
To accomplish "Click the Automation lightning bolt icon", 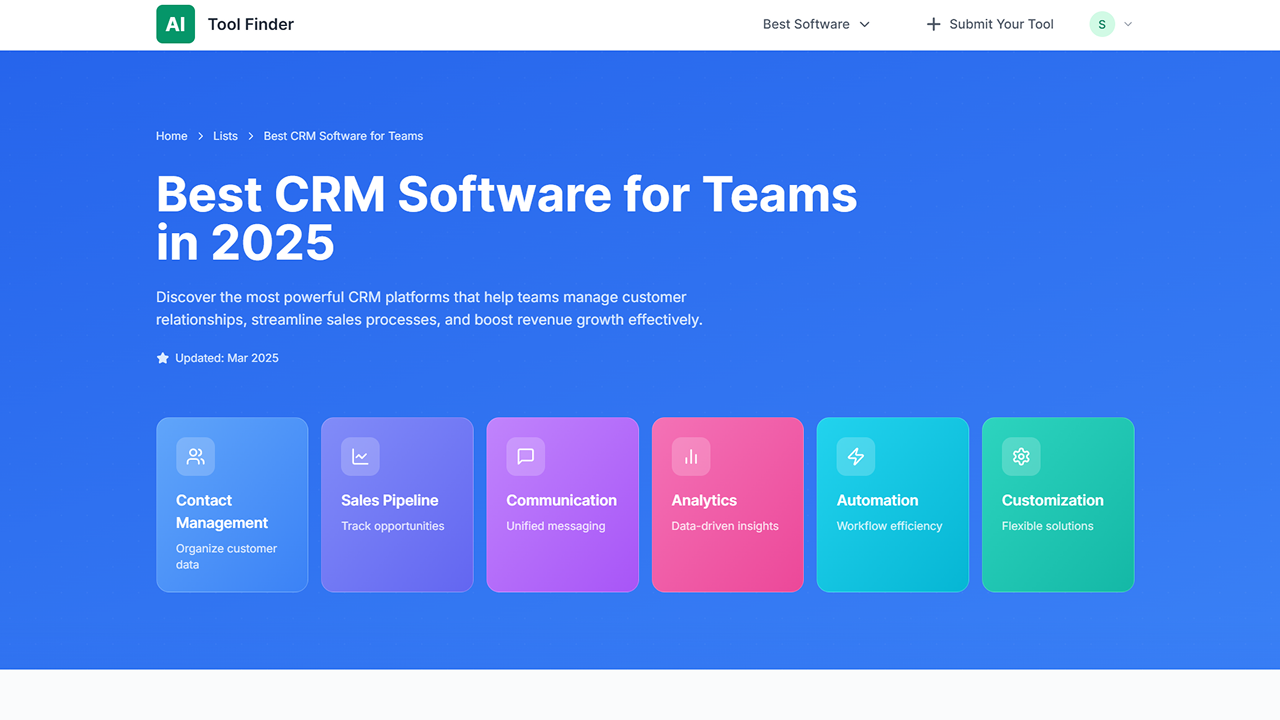I will pyautogui.click(x=856, y=456).
